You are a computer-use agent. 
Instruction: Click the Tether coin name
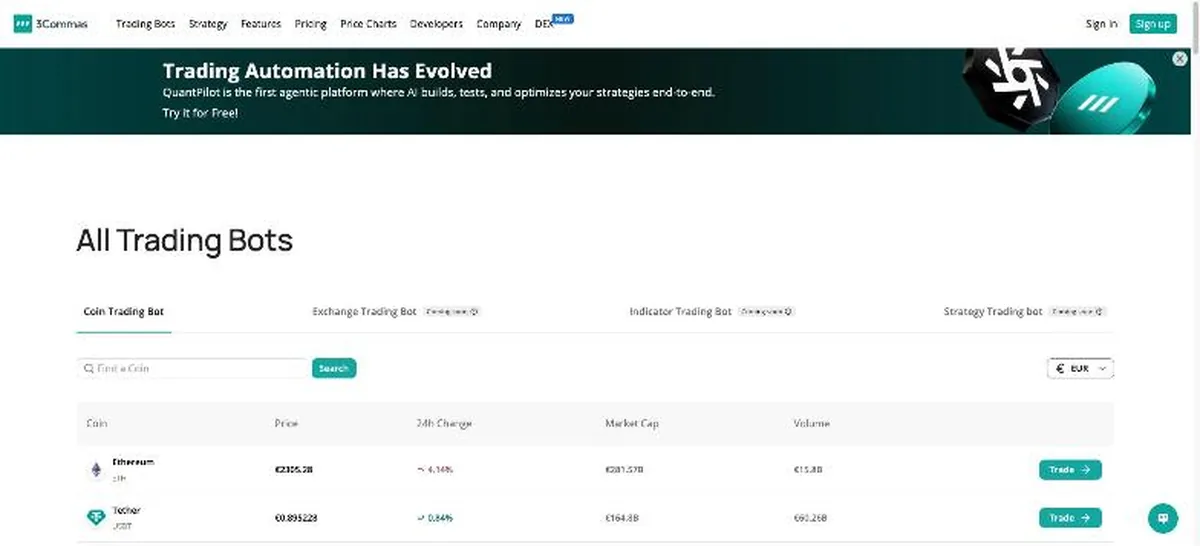click(x=126, y=511)
